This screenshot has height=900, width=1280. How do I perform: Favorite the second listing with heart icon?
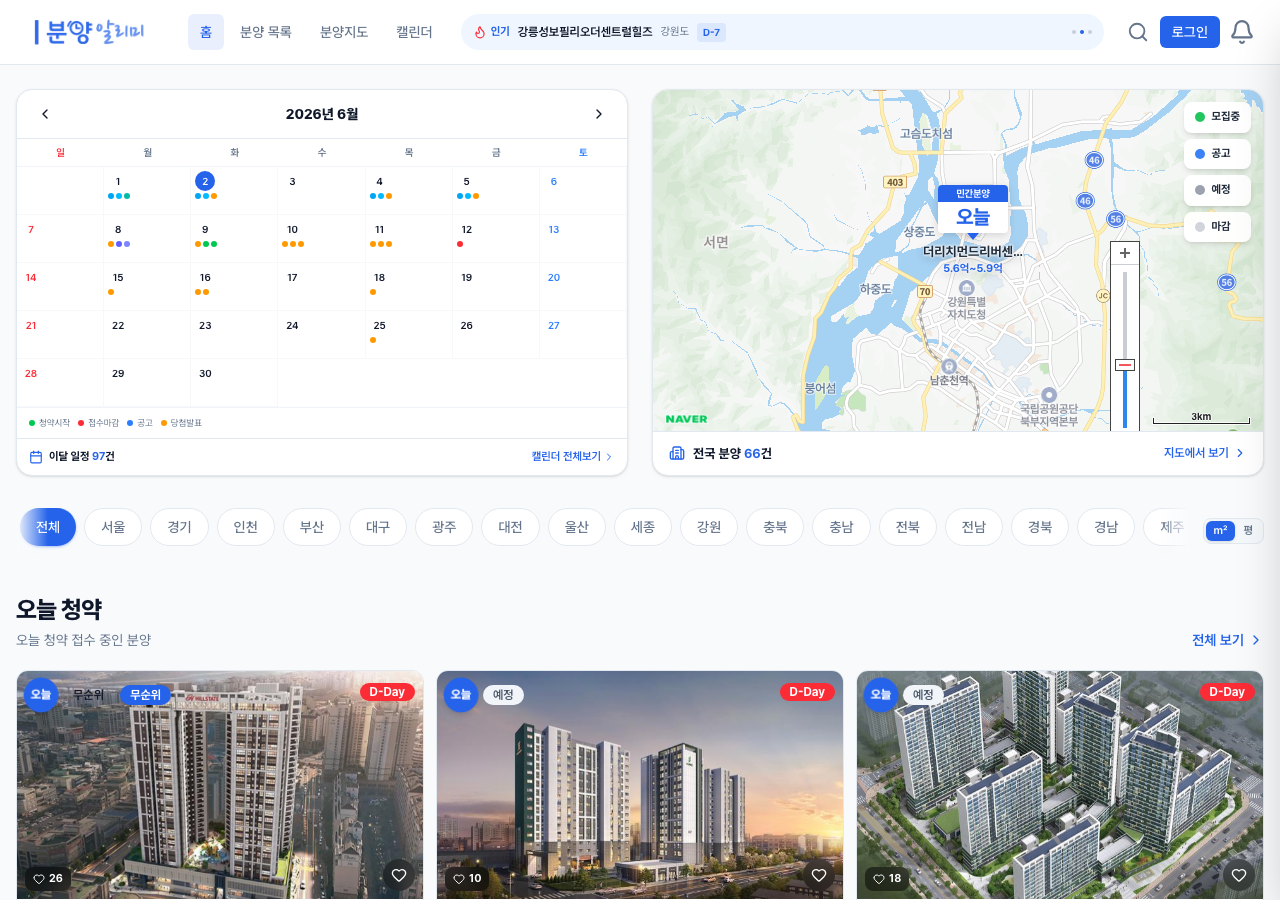coord(819,875)
